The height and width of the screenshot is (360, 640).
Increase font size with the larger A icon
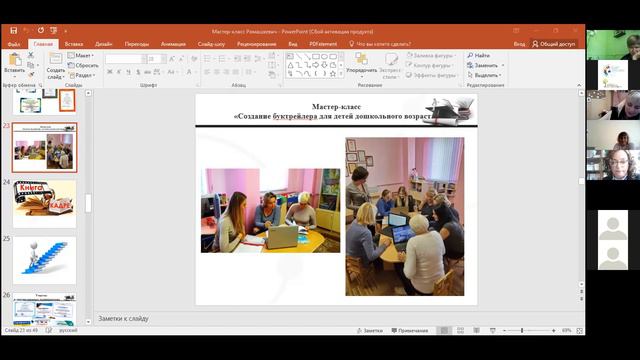tap(172, 59)
